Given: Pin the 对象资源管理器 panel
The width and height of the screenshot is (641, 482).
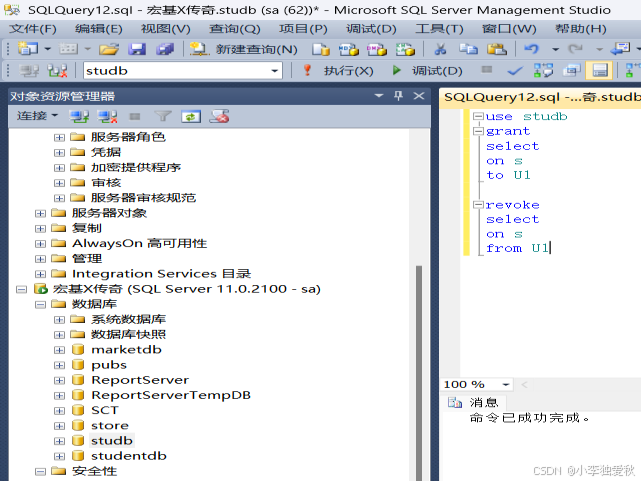Looking at the screenshot, I should (398, 96).
